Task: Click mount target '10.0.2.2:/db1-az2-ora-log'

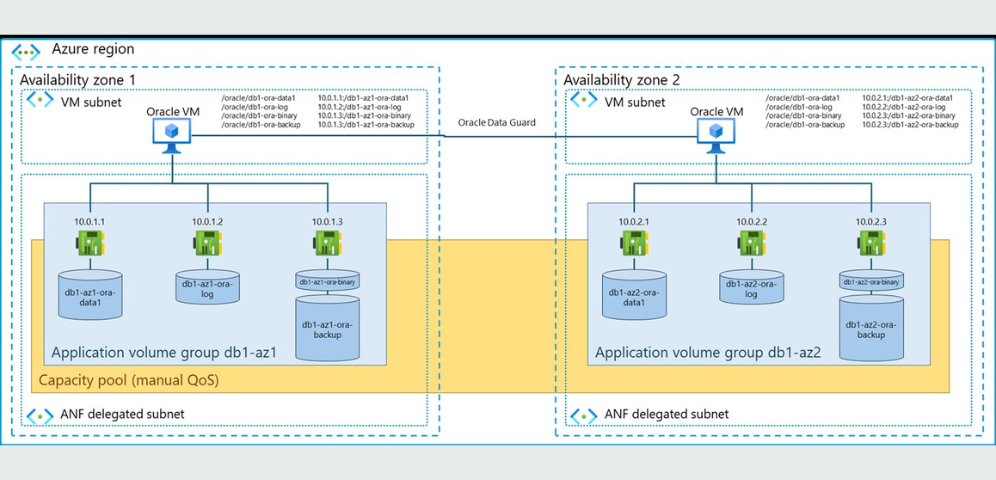Action: click(903, 107)
